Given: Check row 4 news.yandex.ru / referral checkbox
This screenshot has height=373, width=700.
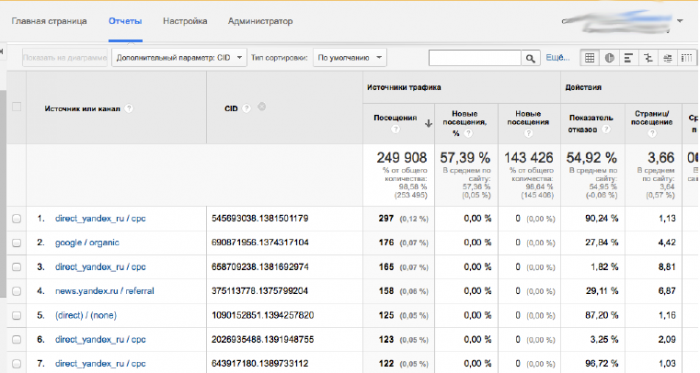Looking at the screenshot, I should 17,291.
